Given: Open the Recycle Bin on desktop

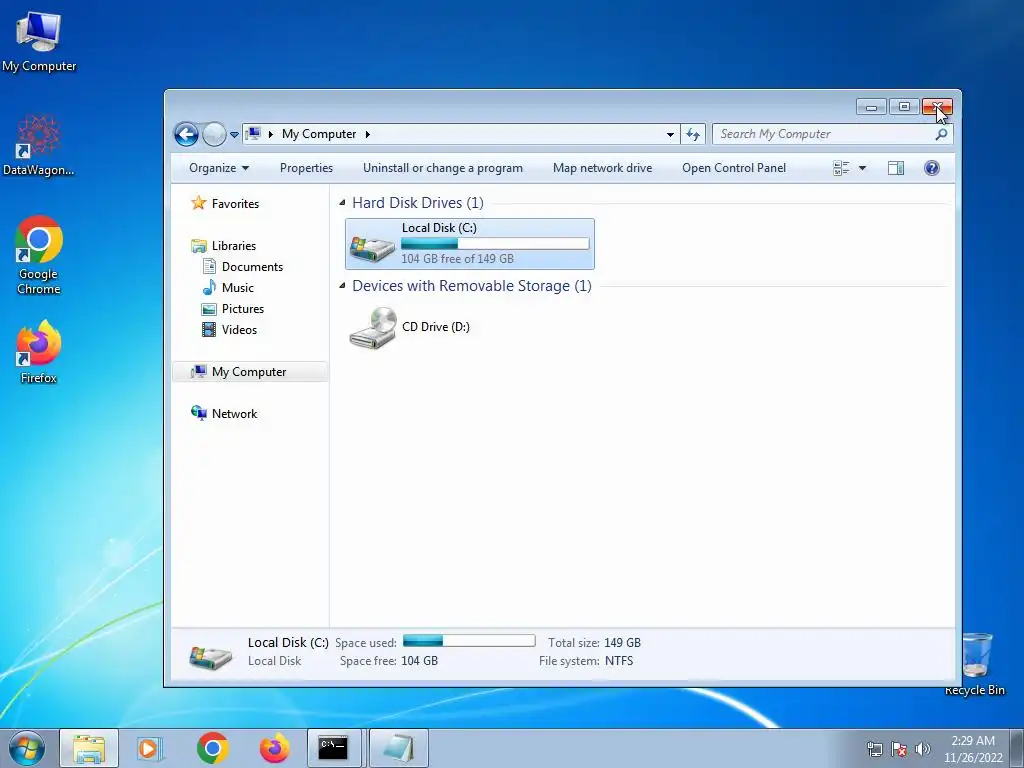Looking at the screenshot, I should 975,664.
